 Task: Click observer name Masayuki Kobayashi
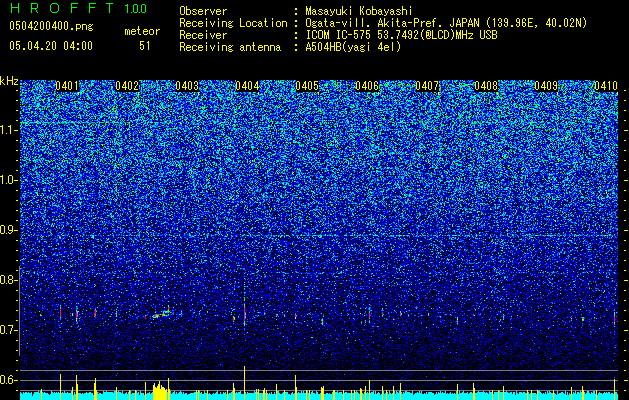(x=359, y=11)
